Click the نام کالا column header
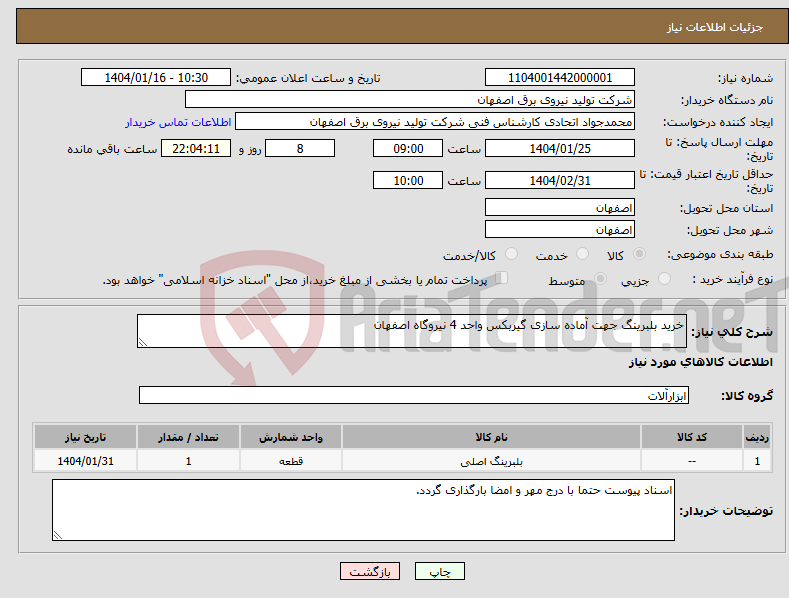789x598 pixels. (x=491, y=437)
